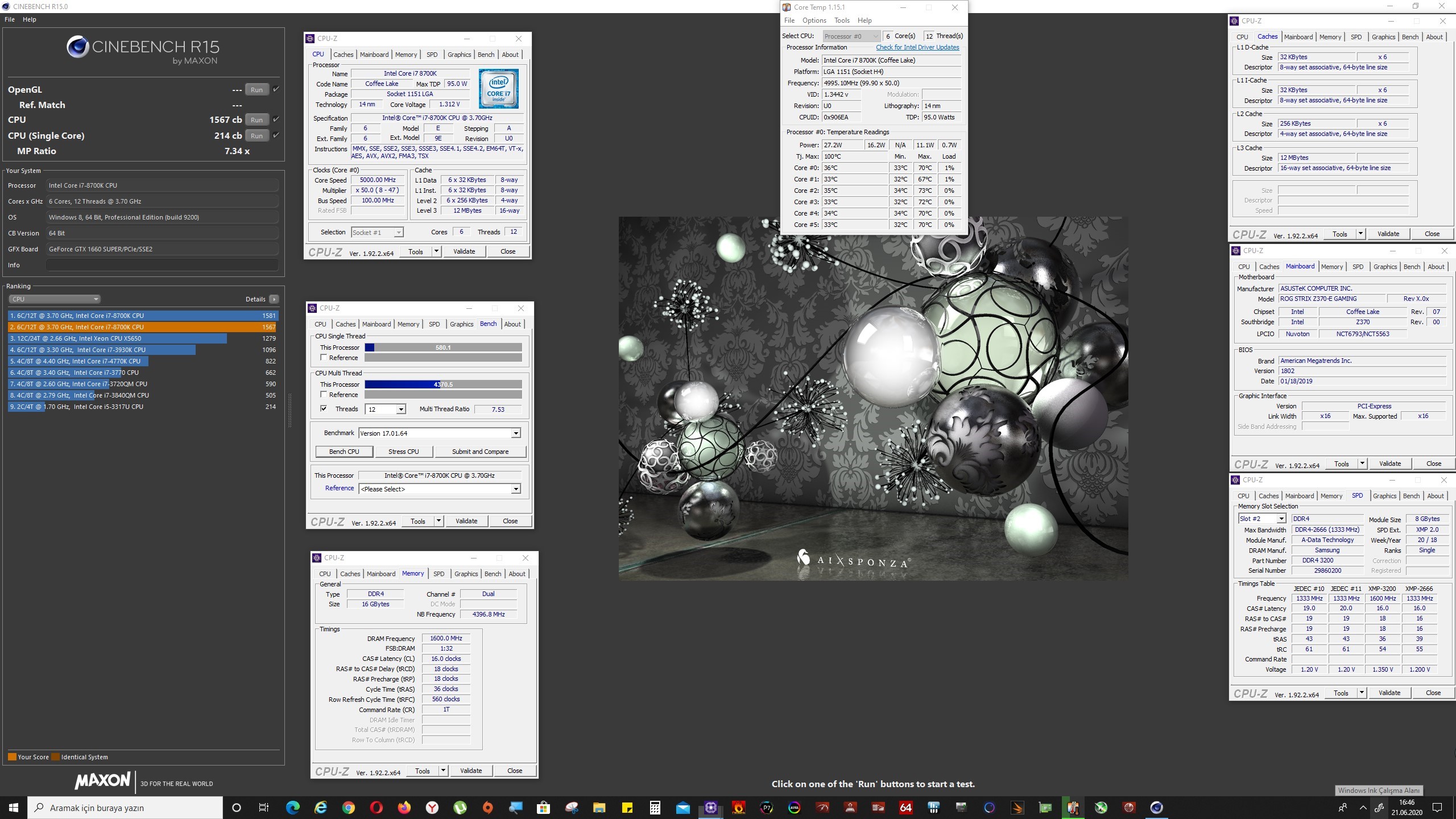Image resolution: width=1456 pixels, height=819 pixels.
Task: Click the Windows search box on taskbar
Action: [125, 808]
